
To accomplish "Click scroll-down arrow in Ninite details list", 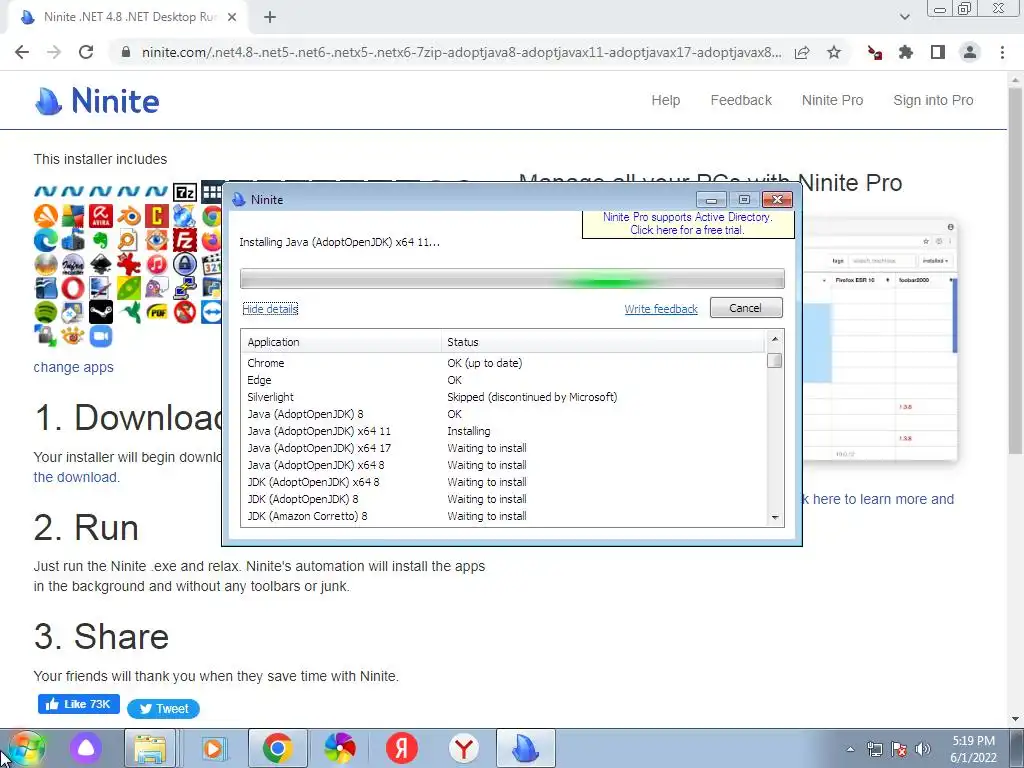I will [775, 517].
